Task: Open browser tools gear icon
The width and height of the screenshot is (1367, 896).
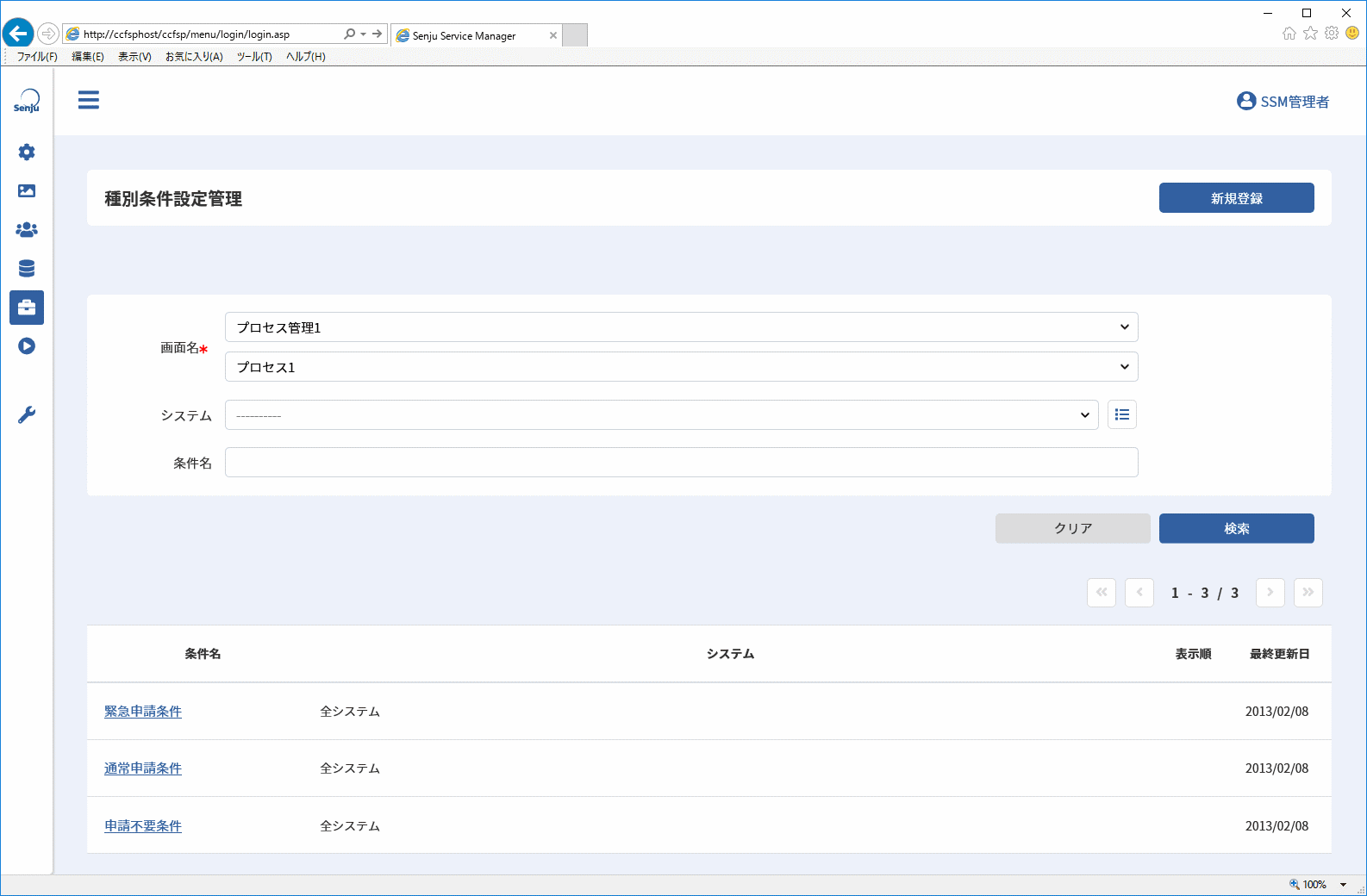Action: click(1332, 34)
